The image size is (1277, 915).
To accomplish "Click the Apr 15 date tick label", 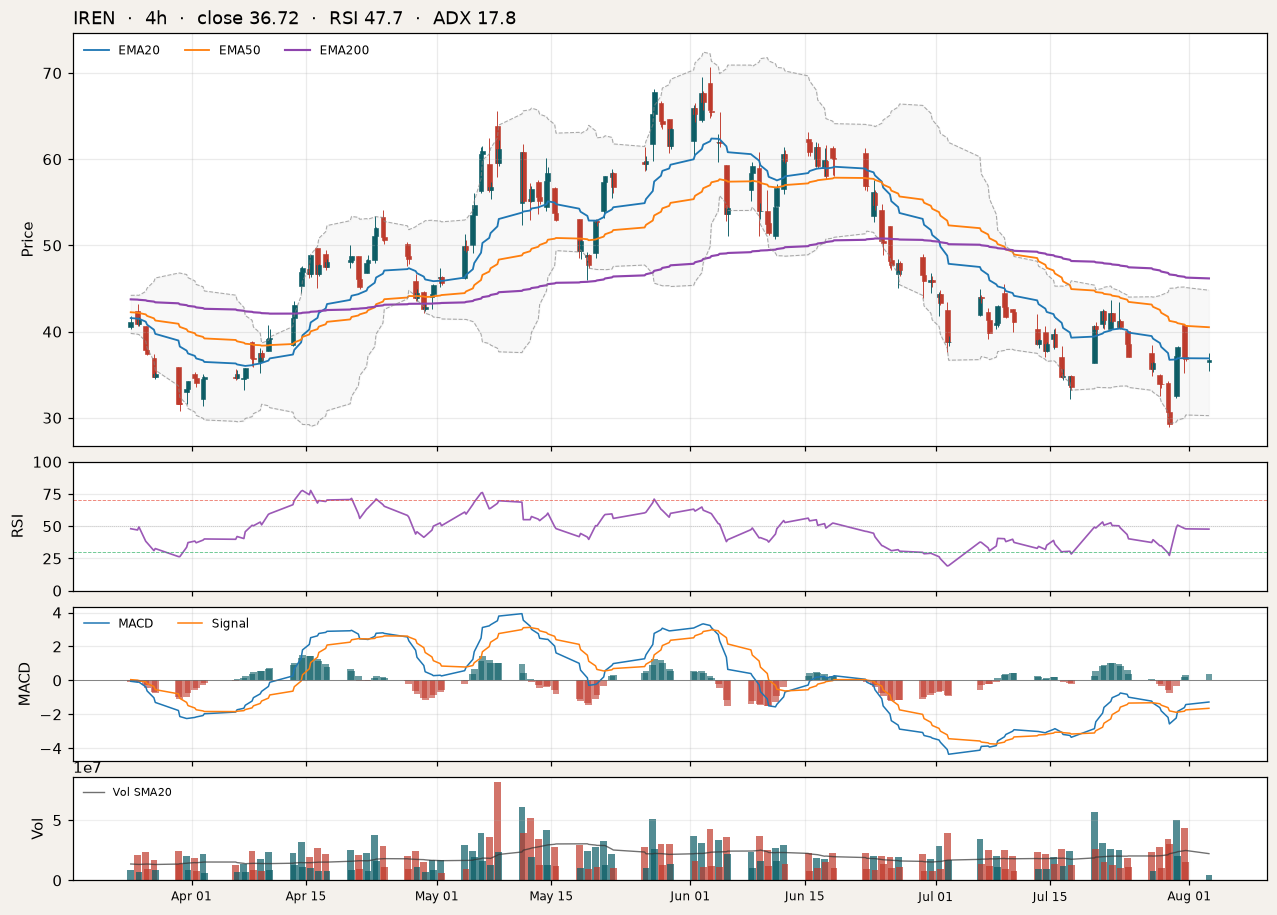I will [x=306, y=896].
